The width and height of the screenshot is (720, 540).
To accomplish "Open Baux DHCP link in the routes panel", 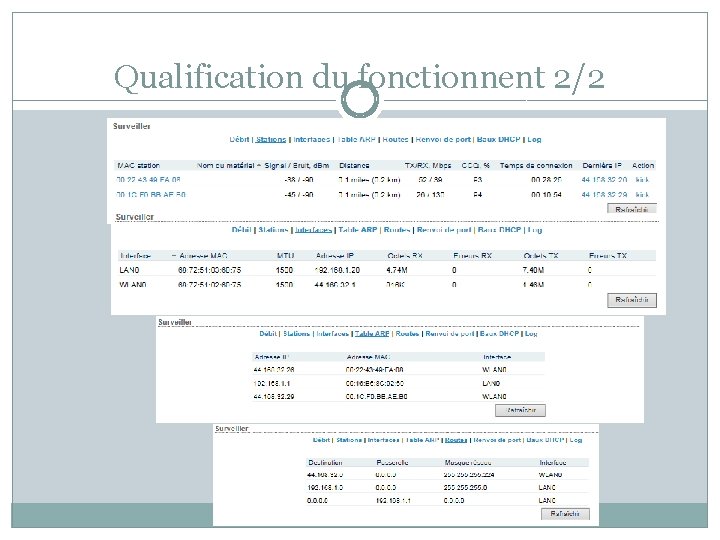I will tap(545, 440).
